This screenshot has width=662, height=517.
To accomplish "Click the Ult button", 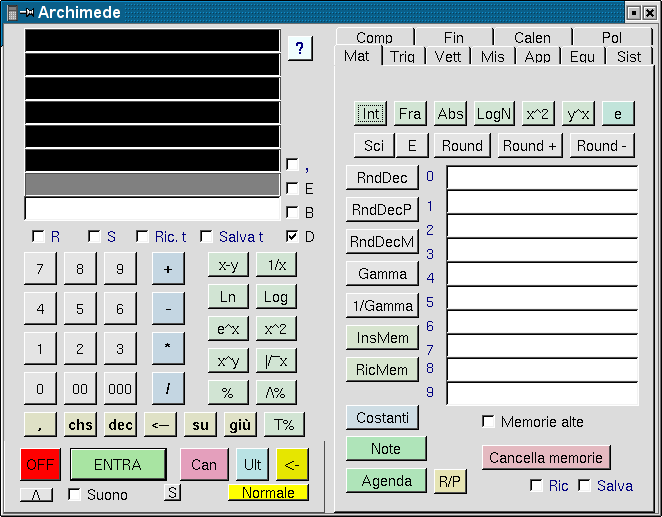I will tap(252, 464).
